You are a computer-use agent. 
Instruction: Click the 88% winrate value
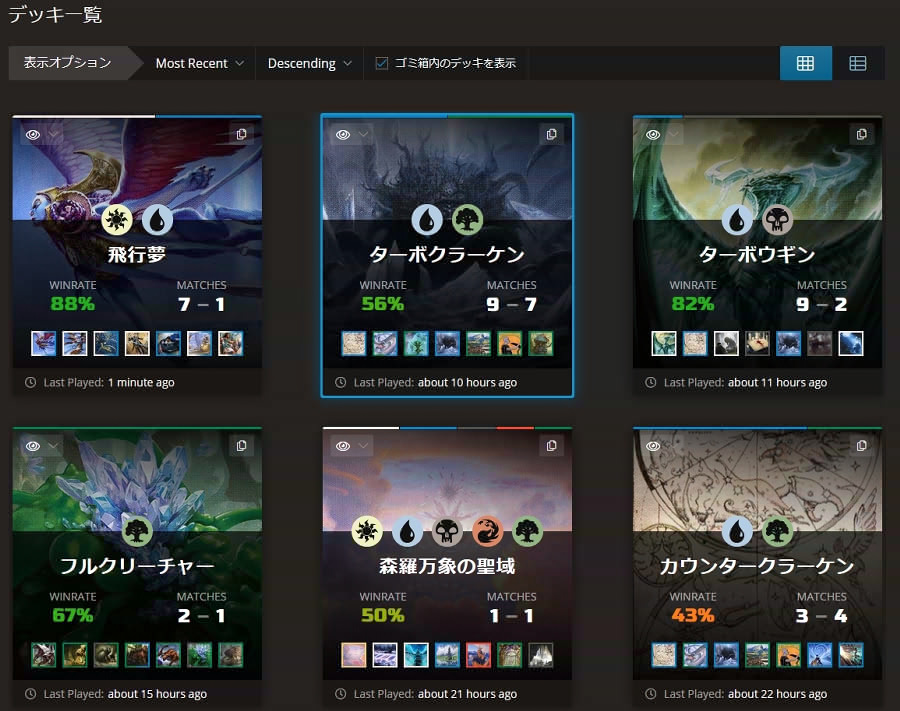(x=72, y=304)
